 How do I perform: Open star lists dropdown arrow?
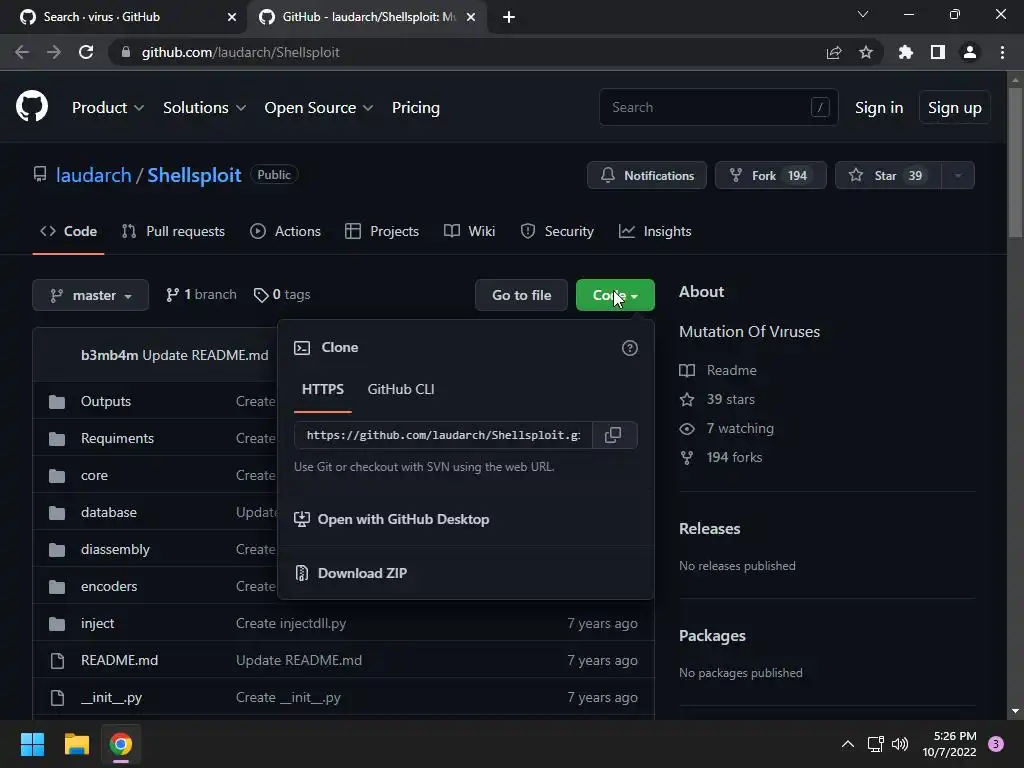(958, 176)
